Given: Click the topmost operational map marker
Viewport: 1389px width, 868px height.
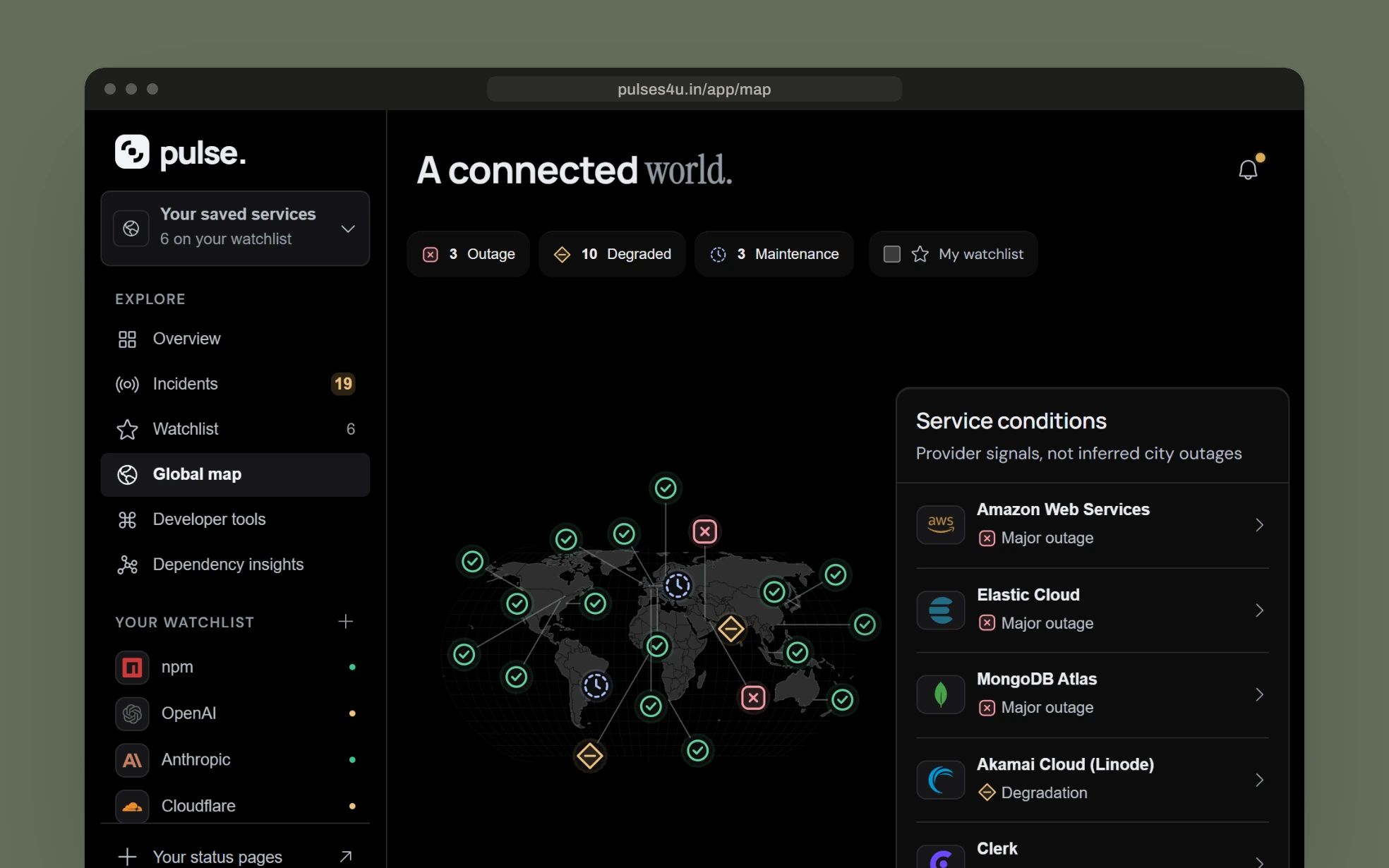Looking at the screenshot, I should coord(666,488).
